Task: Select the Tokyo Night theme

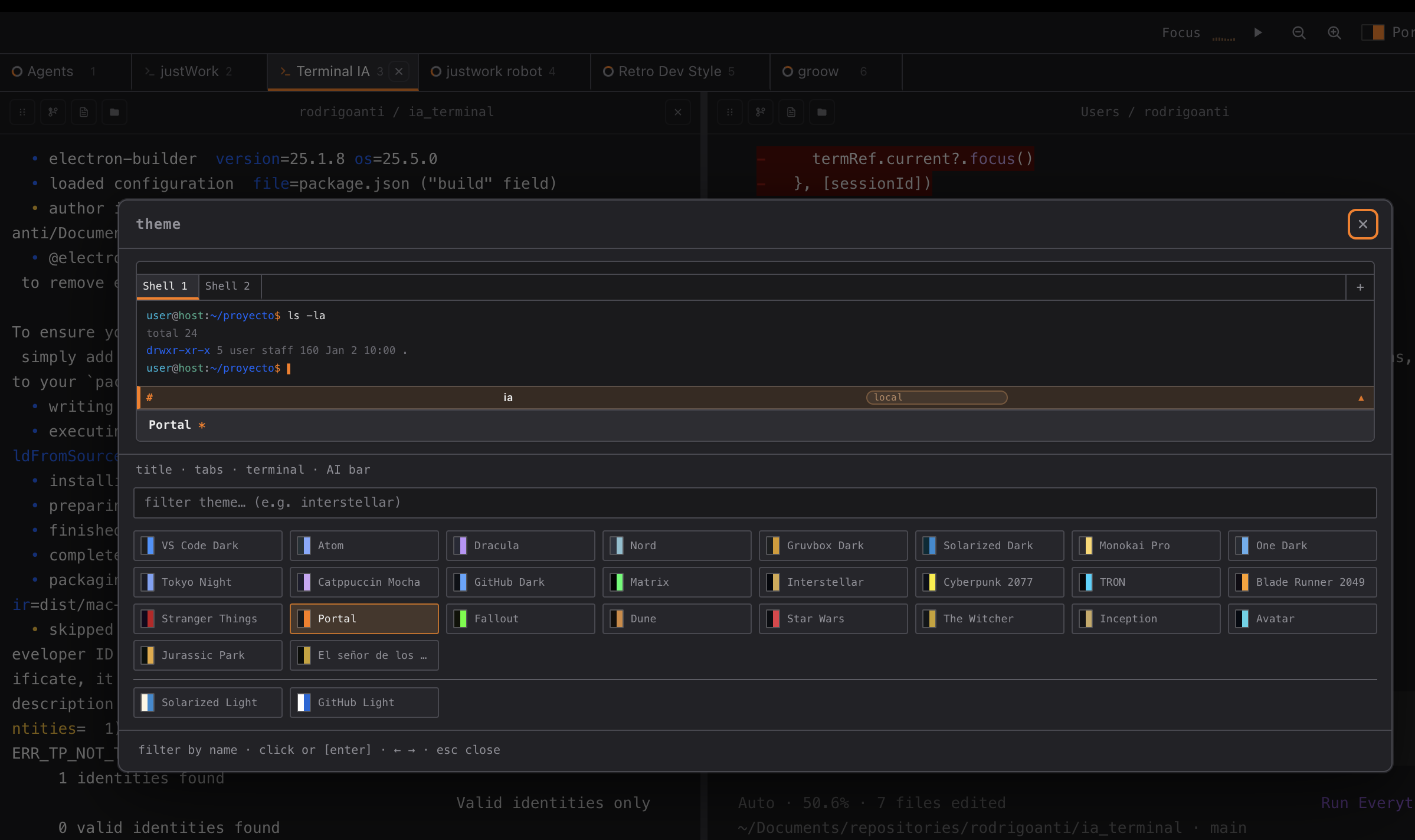Action: click(208, 582)
